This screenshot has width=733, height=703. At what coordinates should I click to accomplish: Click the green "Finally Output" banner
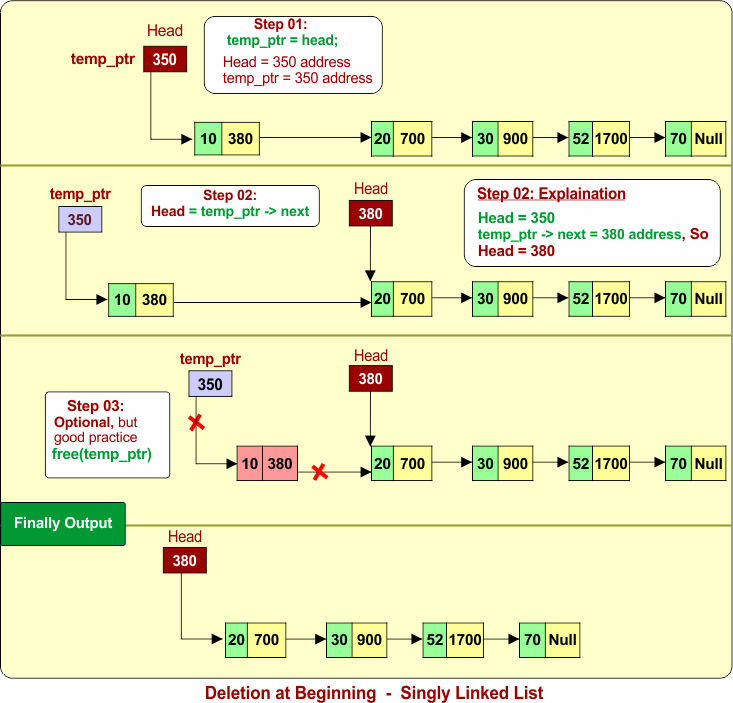63,524
